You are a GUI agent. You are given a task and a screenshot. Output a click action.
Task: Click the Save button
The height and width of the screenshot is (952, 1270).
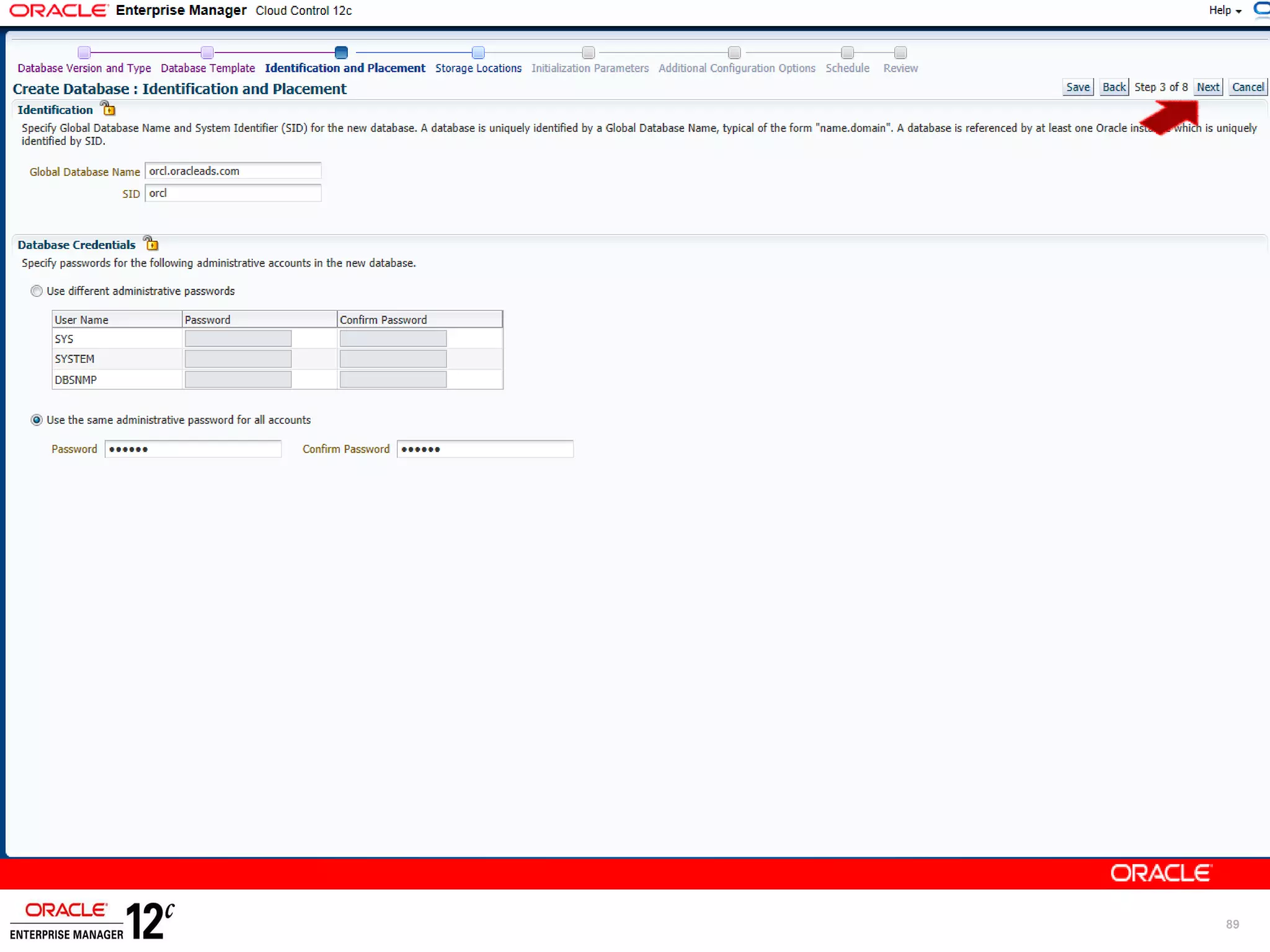click(x=1077, y=87)
